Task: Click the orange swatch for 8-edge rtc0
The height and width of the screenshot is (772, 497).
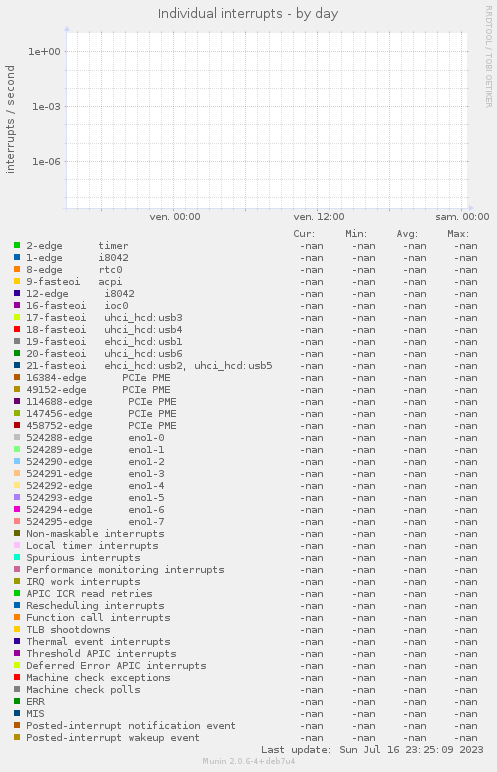Action: point(17,269)
